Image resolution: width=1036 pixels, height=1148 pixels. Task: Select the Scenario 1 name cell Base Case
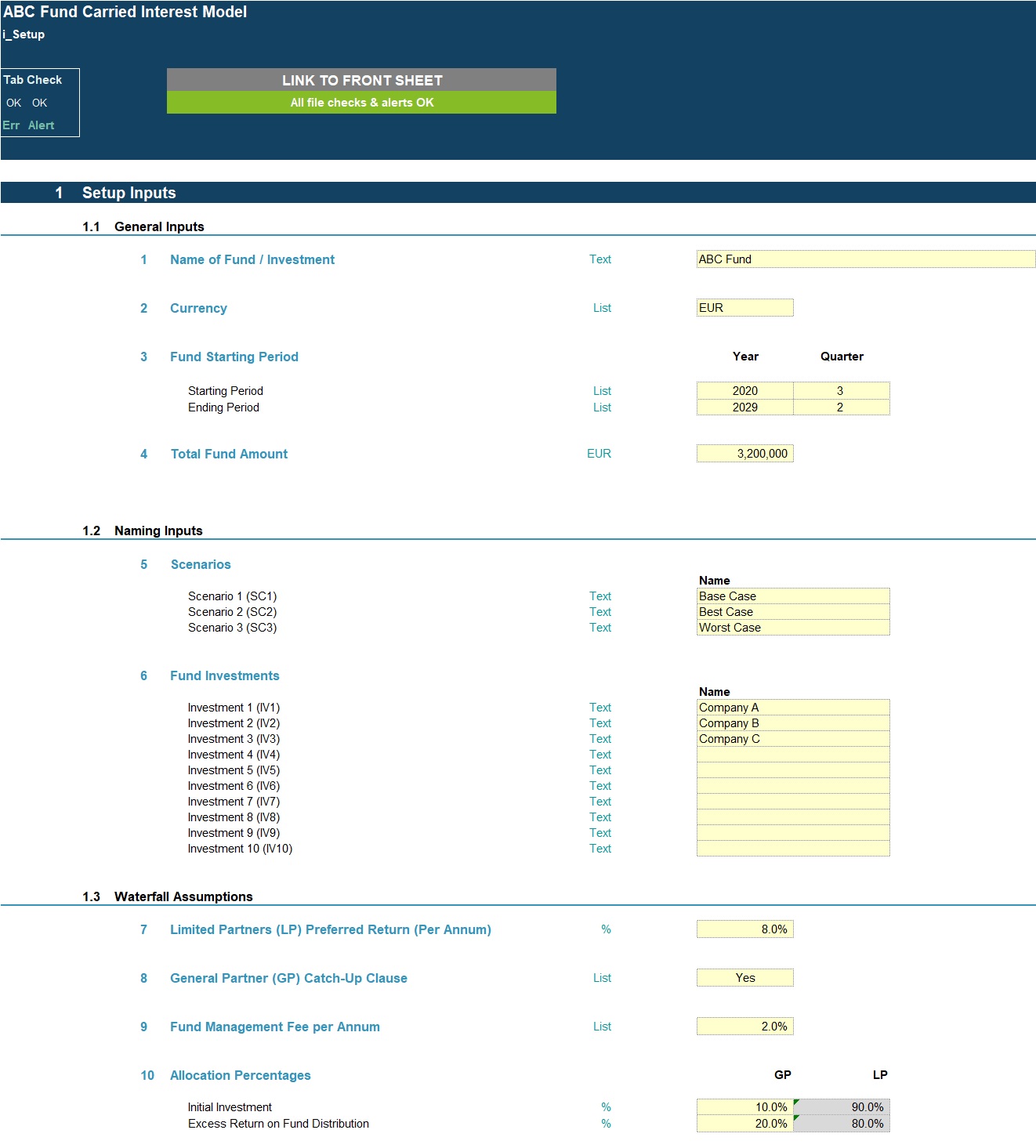click(x=793, y=596)
